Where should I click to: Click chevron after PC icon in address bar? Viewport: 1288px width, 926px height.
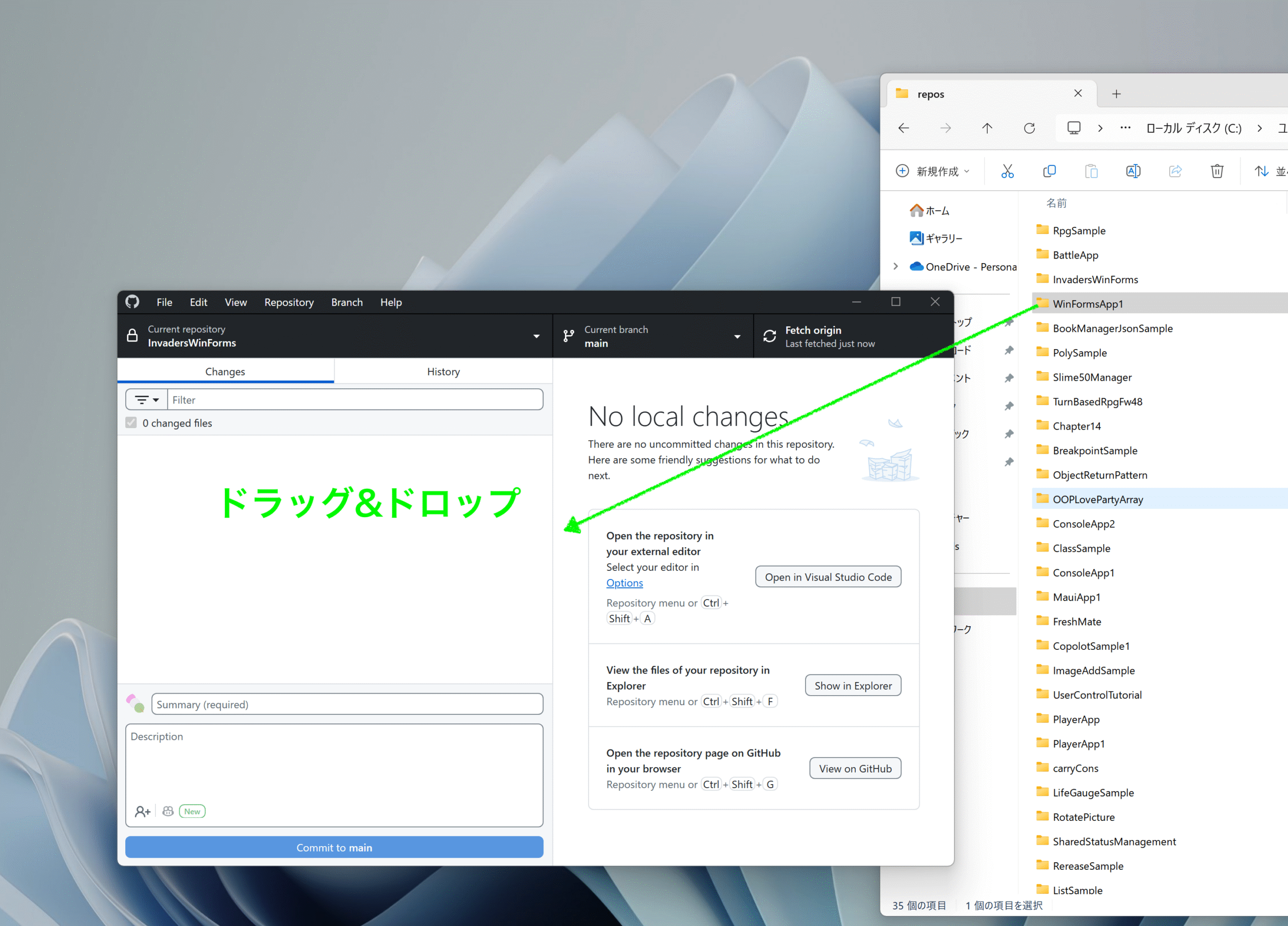coord(1100,128)
